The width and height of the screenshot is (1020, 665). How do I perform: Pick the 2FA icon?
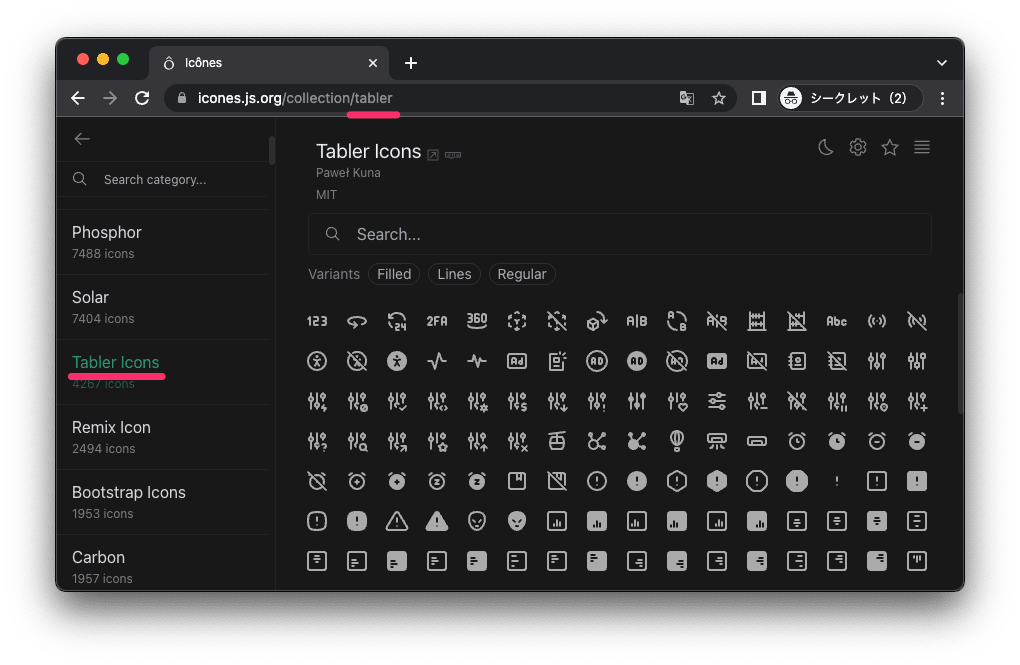[436, 321]
